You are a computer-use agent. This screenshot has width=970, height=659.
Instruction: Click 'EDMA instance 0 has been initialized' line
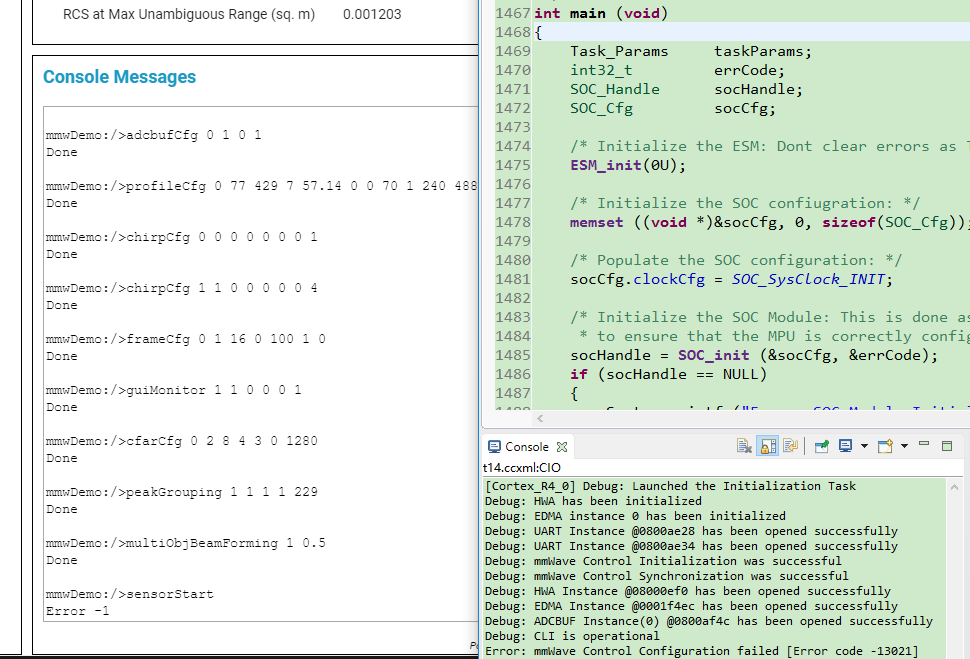click(635, 516)
